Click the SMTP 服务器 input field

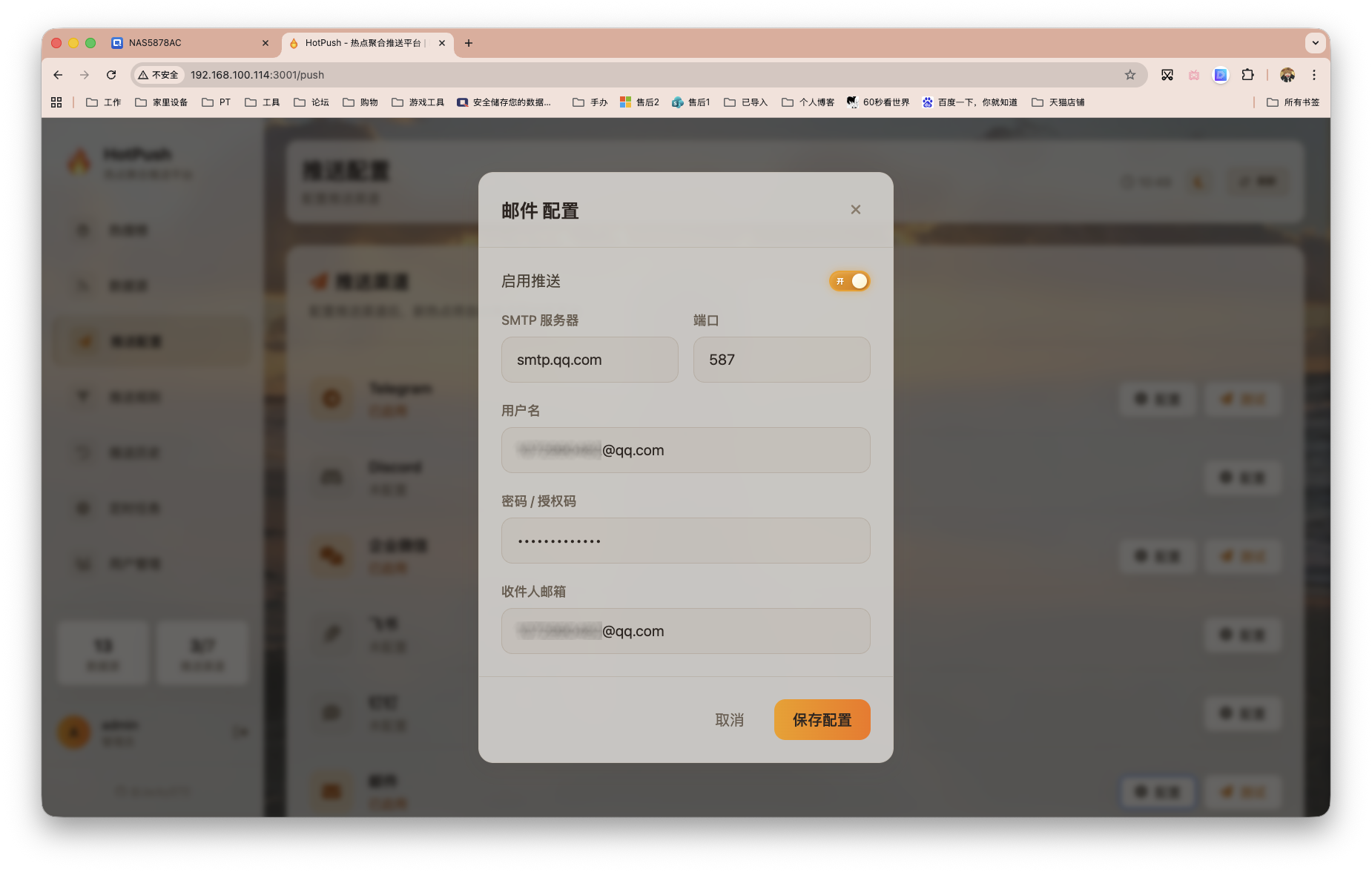pyautogui.click(x=590, y=360)
